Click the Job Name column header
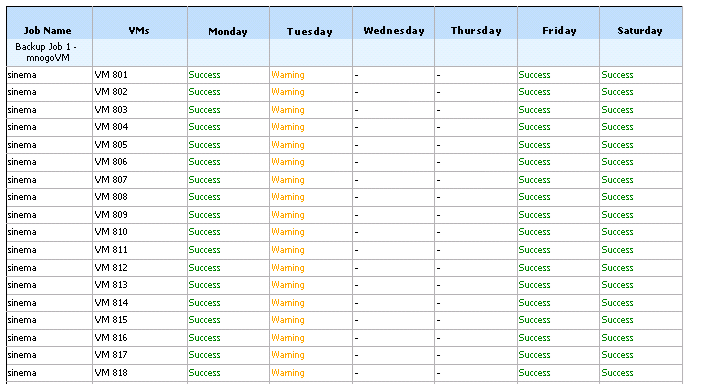Screen dimensions: 701x384 point(47,30)
